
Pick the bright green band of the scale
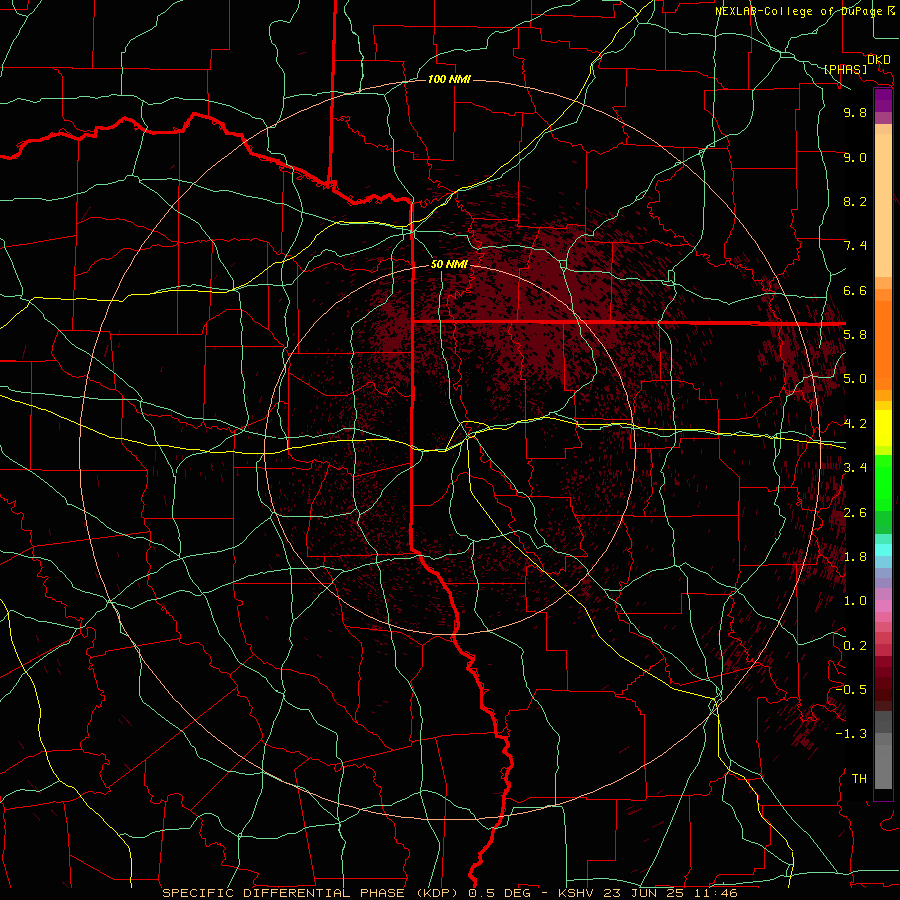point(883,483)
